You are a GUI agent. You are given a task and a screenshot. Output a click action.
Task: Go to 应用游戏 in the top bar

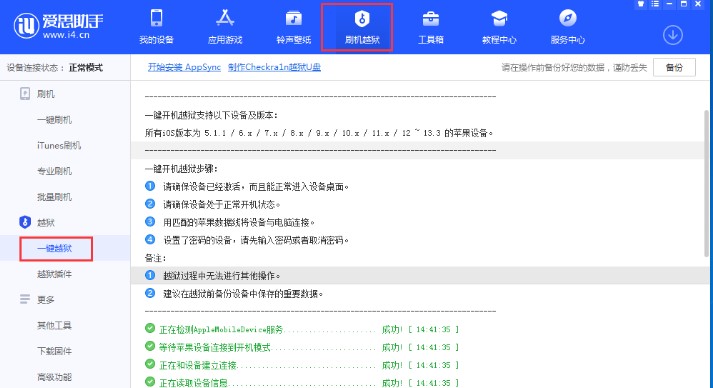click(x=225, y=26)
